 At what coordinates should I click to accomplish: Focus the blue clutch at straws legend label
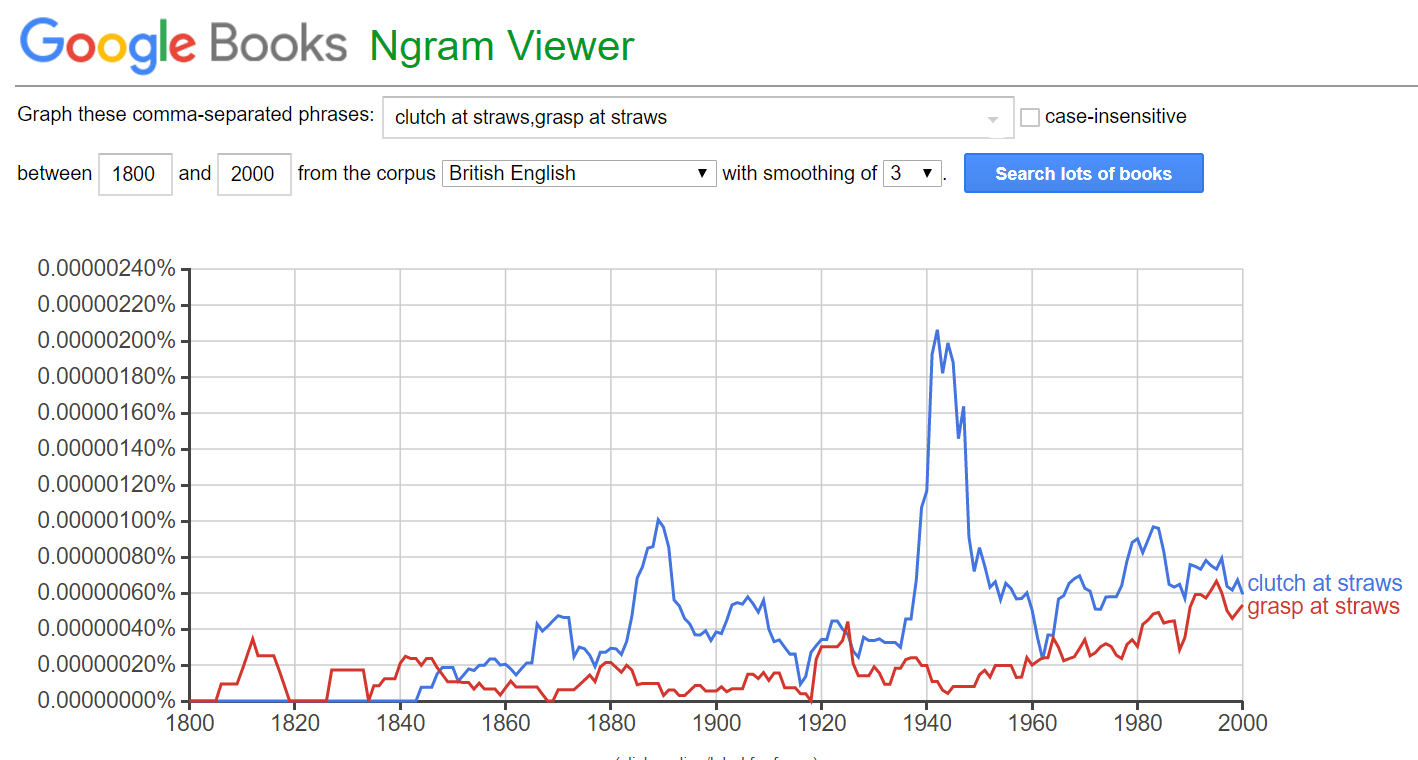pos(1323,583)
